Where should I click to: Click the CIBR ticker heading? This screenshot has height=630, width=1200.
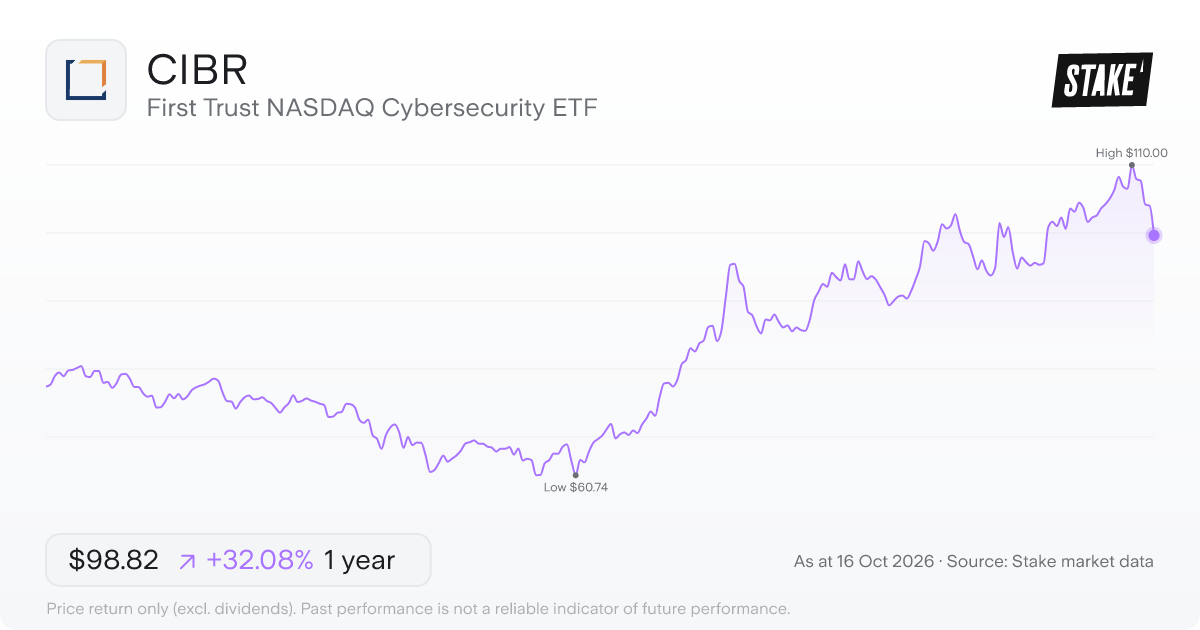196,70
